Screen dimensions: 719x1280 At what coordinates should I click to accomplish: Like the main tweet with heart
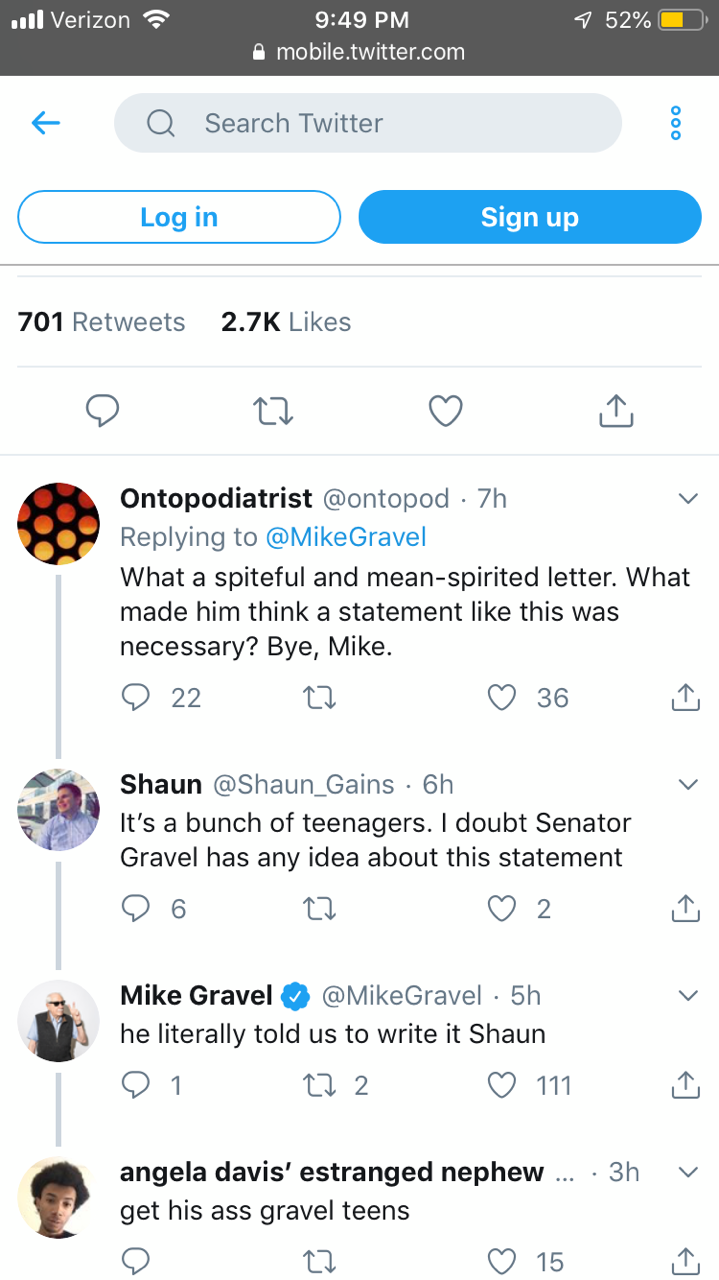(x=445, y=410)
